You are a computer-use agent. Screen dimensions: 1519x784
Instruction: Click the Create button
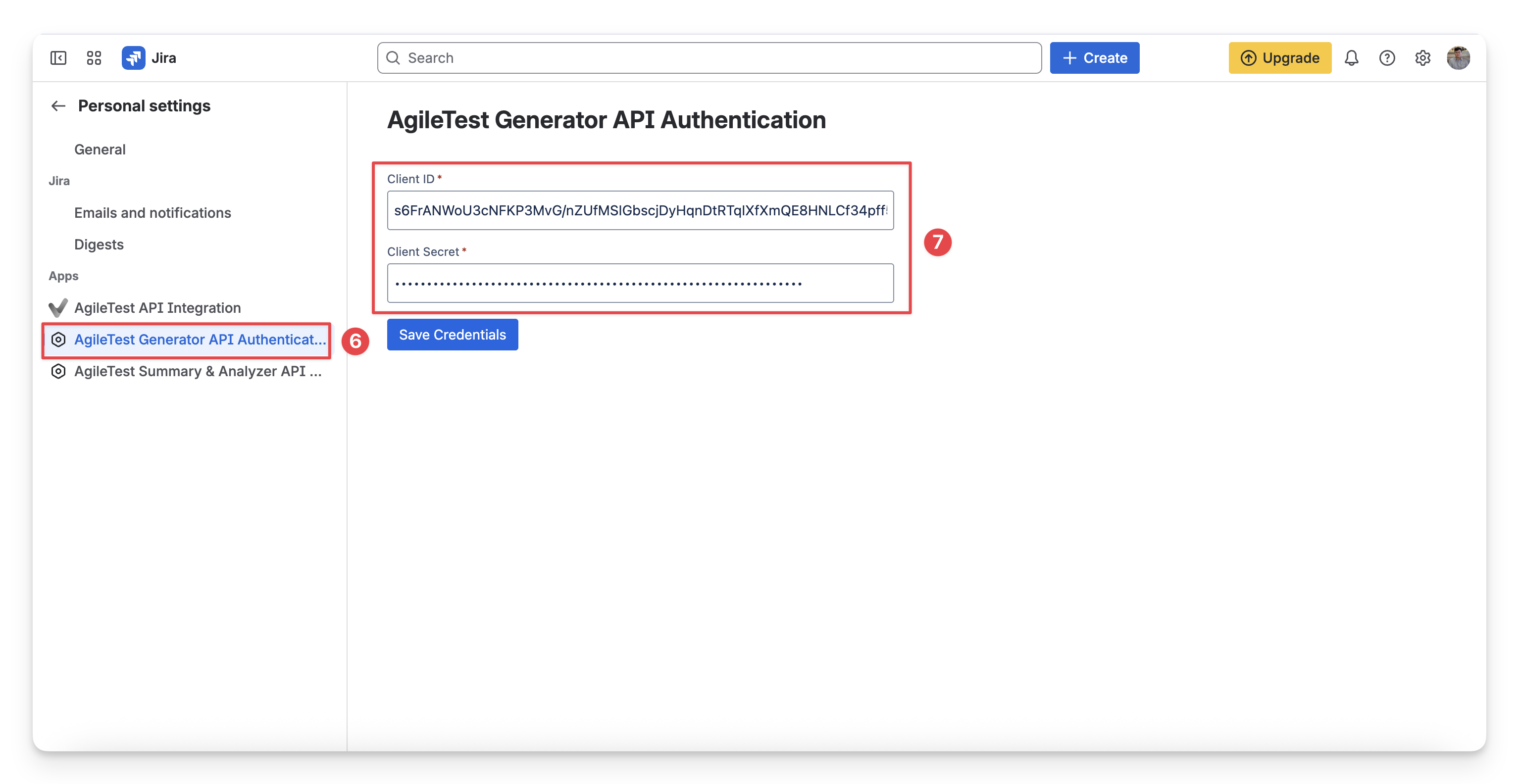pos(1094,58)
